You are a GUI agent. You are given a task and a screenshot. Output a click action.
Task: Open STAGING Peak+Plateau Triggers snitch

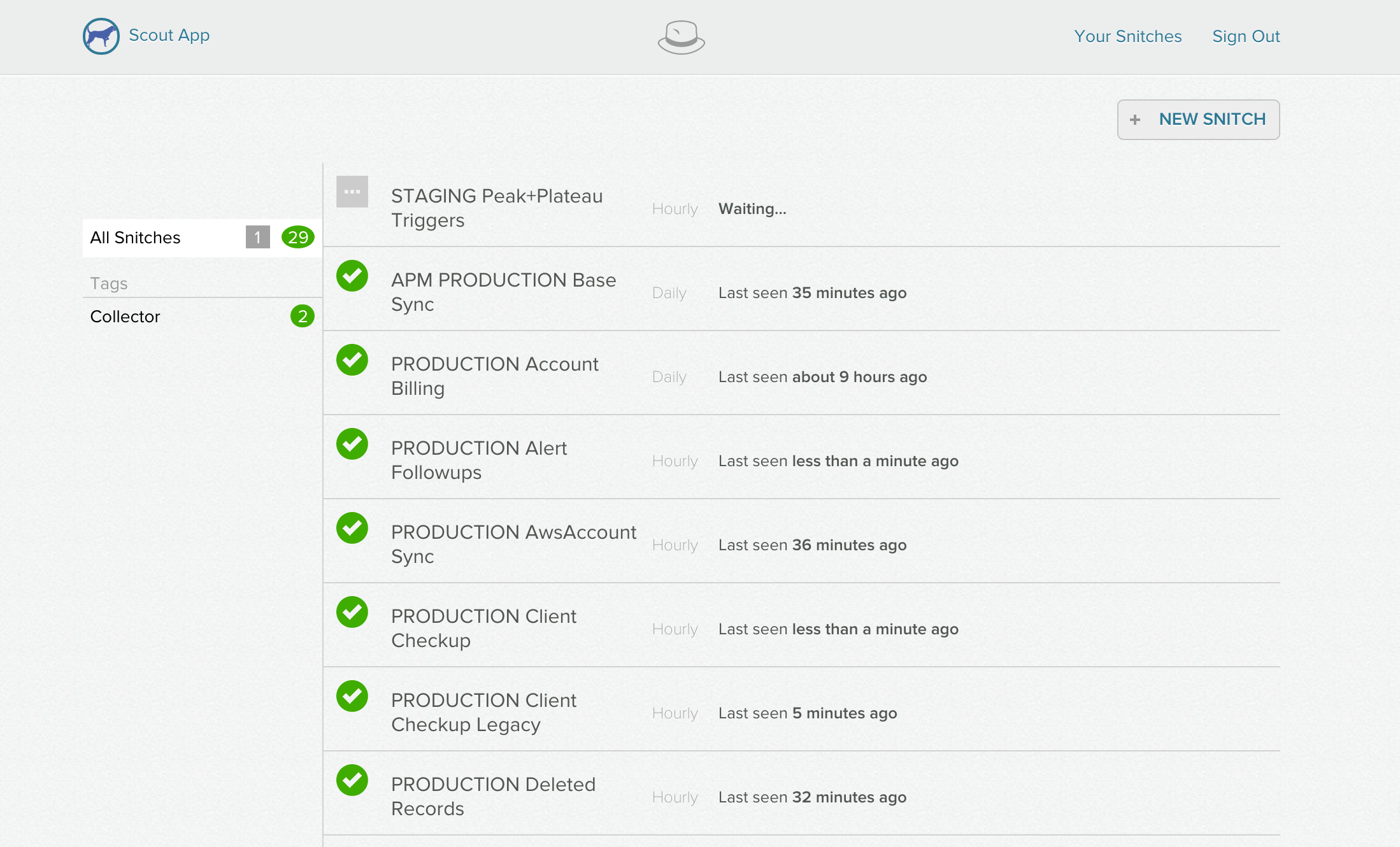497,208
